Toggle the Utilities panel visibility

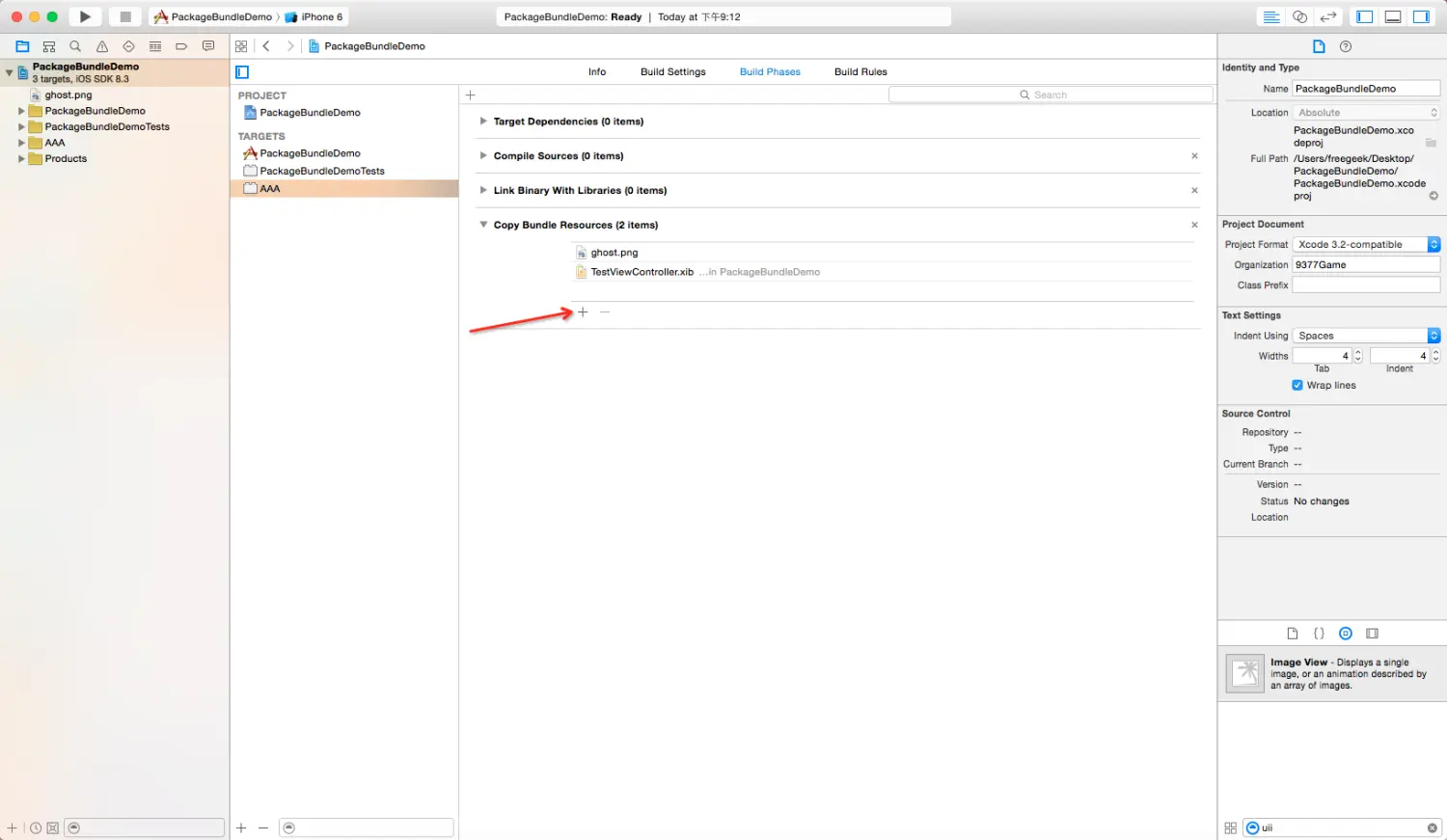(1421, 16)
